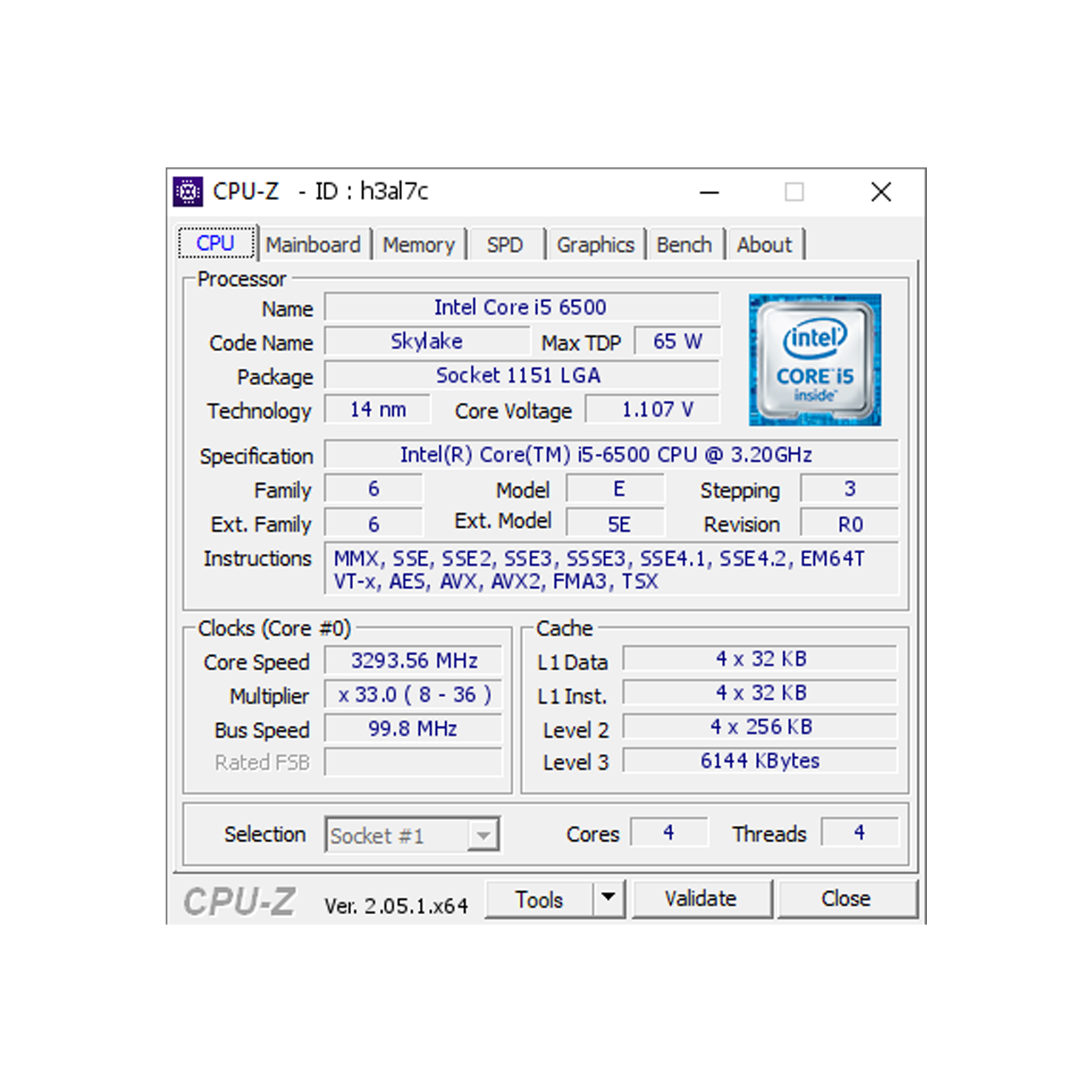Click the Instructions list box
This screenshot has height=1092, width=1092.
(610, 570)
